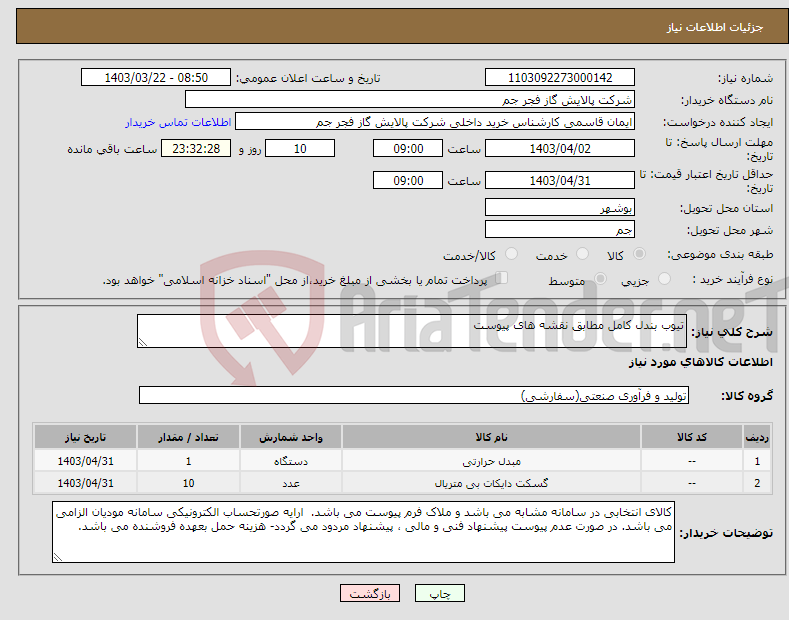The height and width of the screenshot is (620, 789).
Task: Click the delivery province field بوشهر
Action: point(560,207)
